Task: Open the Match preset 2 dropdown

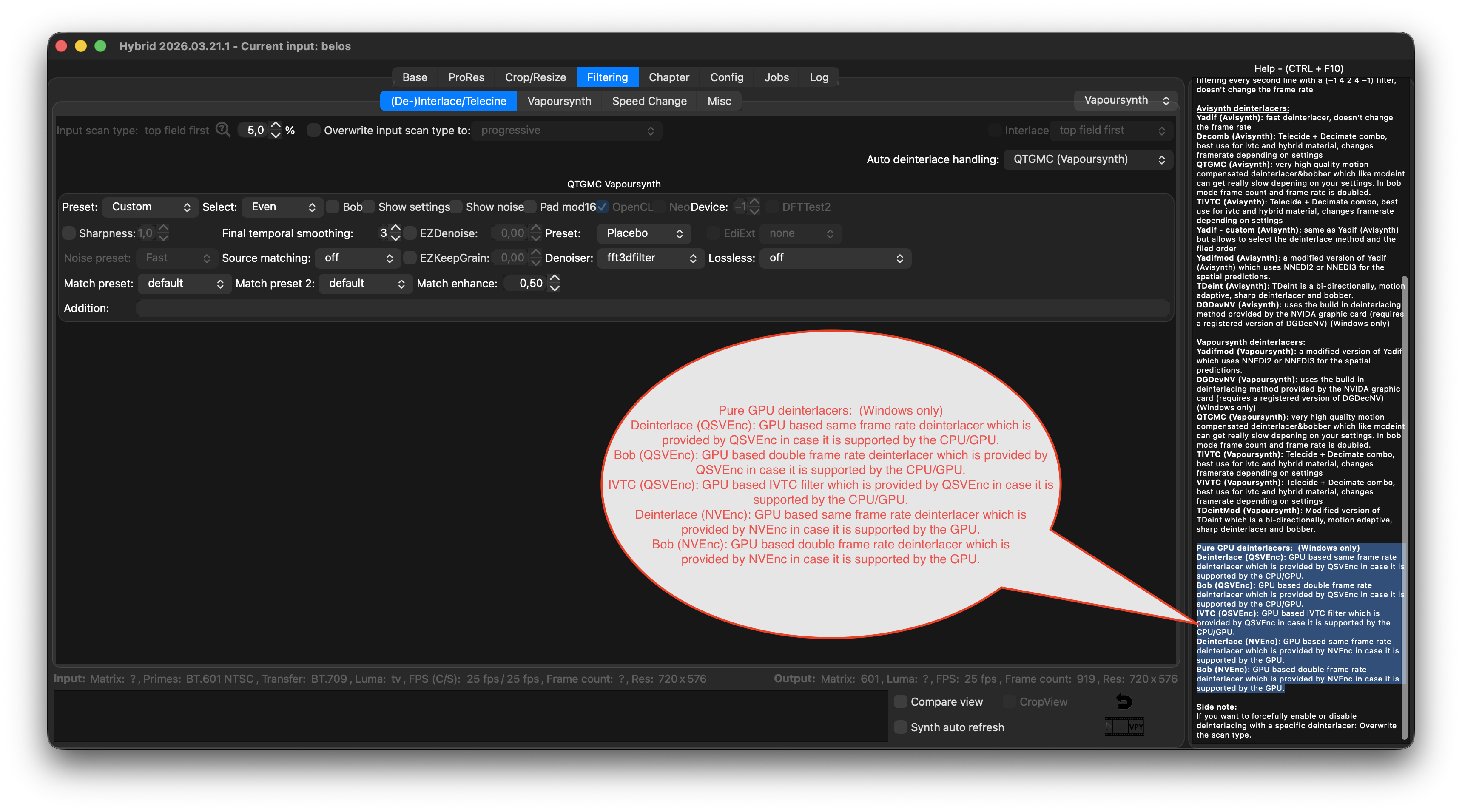Action: coord(366,284)
